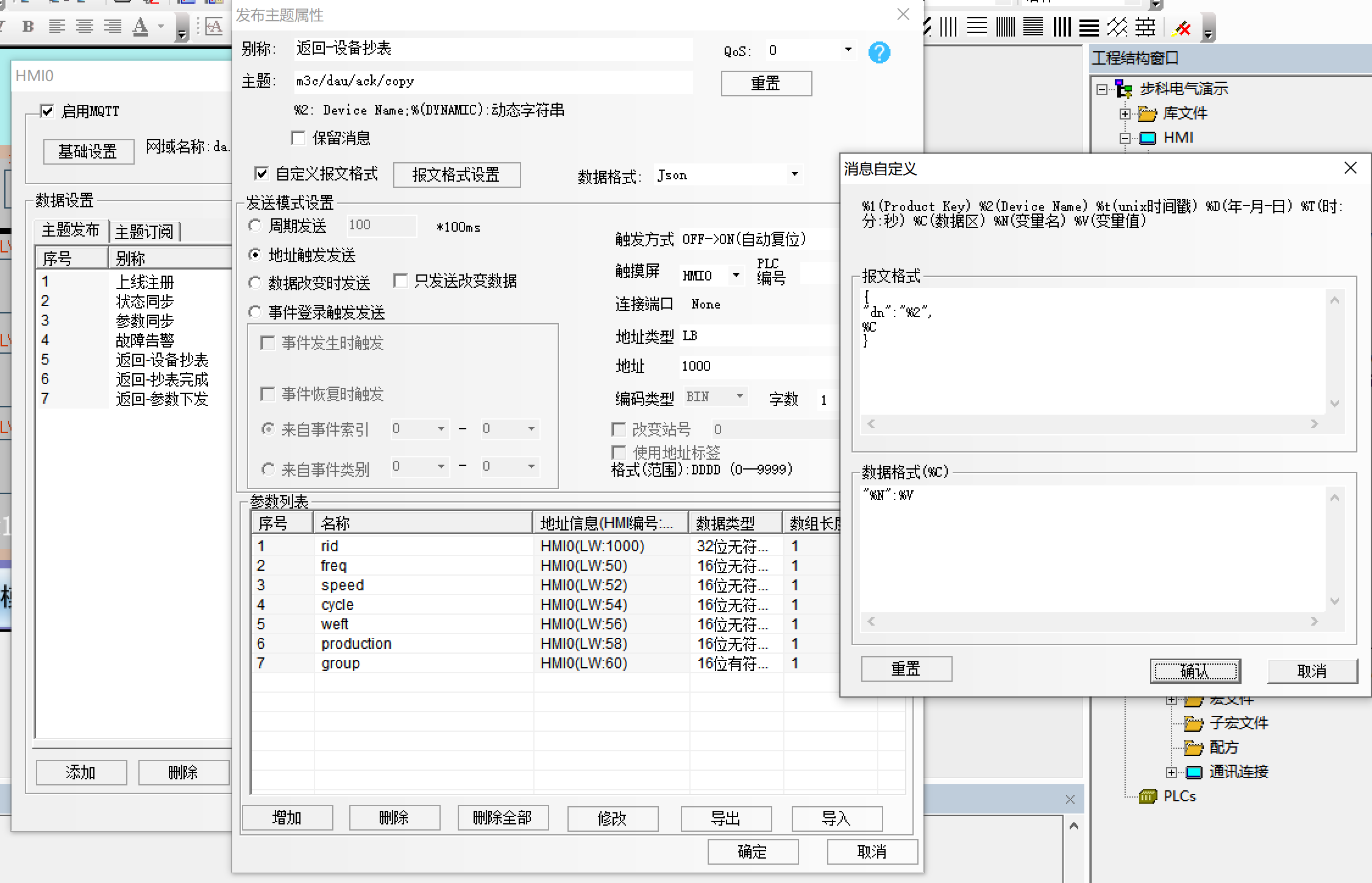Select dense vertical lines fill pattern
This screenshot has width=1372, height=883.
pyautogui.click(x=1006, y=27)
